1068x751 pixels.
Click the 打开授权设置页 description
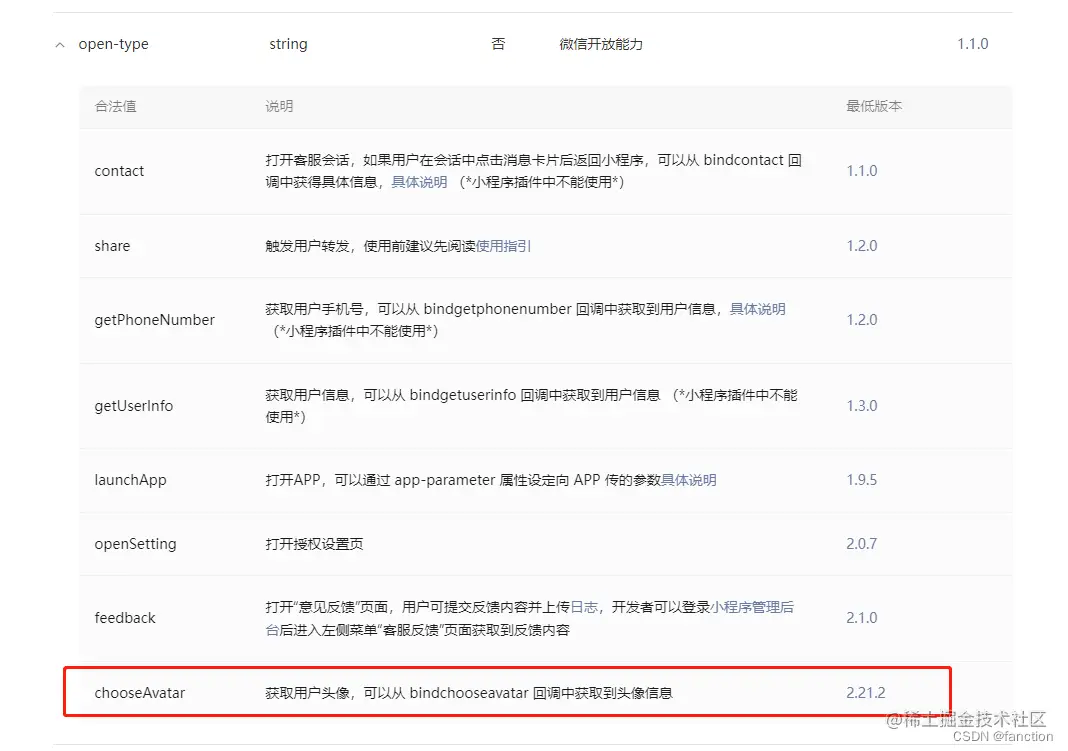314,544
